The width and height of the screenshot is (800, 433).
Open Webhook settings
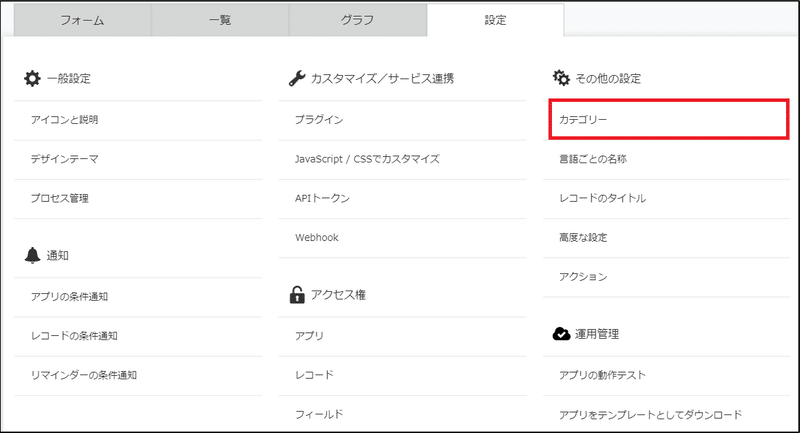(403, 238)
